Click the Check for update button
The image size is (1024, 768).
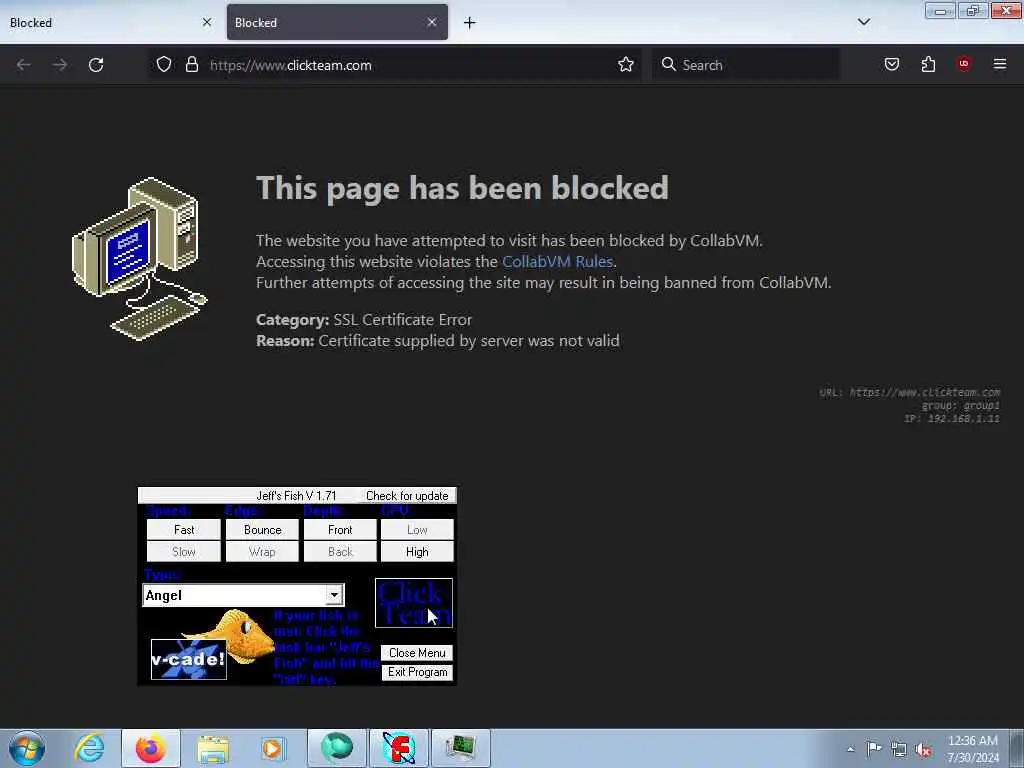[x=407, y=496]
